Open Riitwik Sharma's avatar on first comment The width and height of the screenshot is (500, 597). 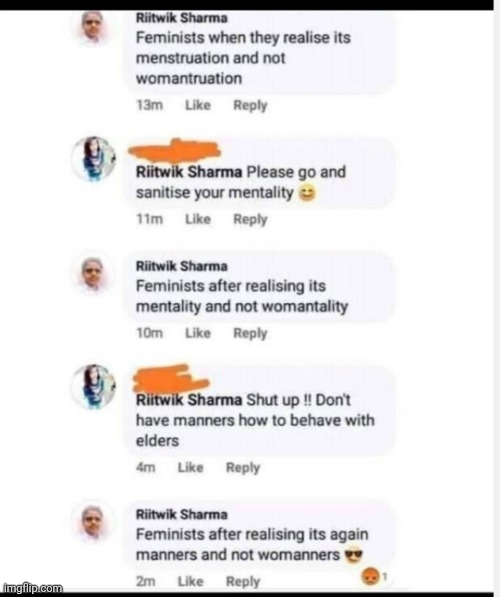(x=93, y=27)
